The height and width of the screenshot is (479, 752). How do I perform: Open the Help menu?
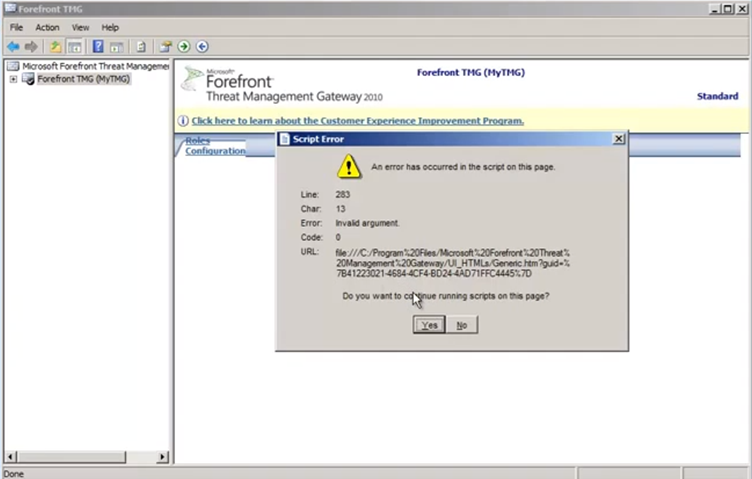click(110, 27)
